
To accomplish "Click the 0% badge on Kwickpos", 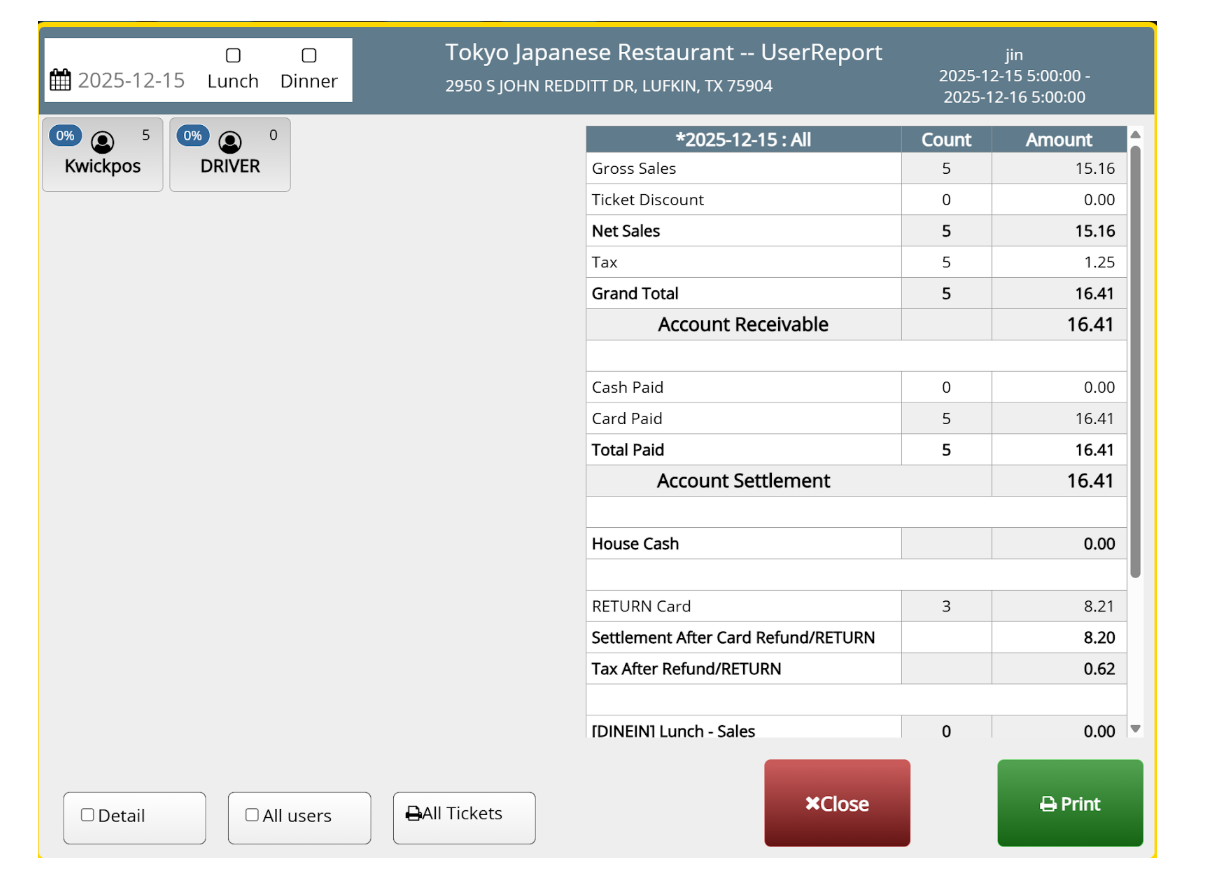I will click(x=65, y=136).
